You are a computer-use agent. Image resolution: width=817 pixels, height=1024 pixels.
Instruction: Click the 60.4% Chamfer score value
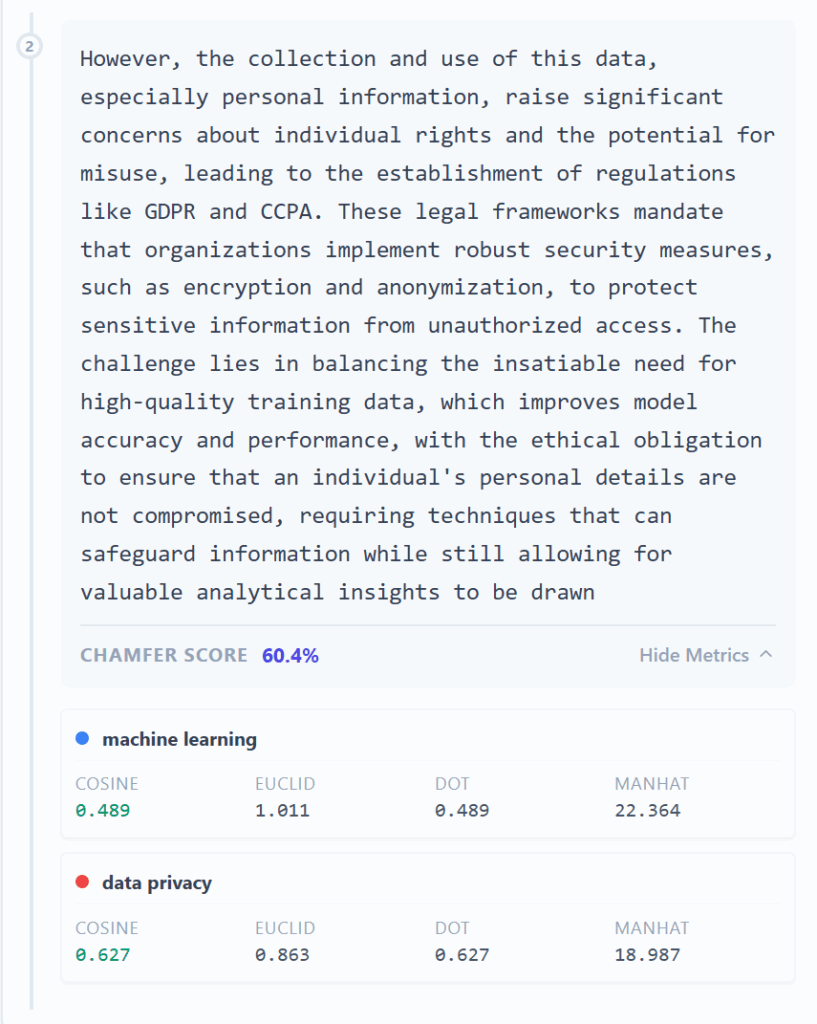[x=291, y=655]
